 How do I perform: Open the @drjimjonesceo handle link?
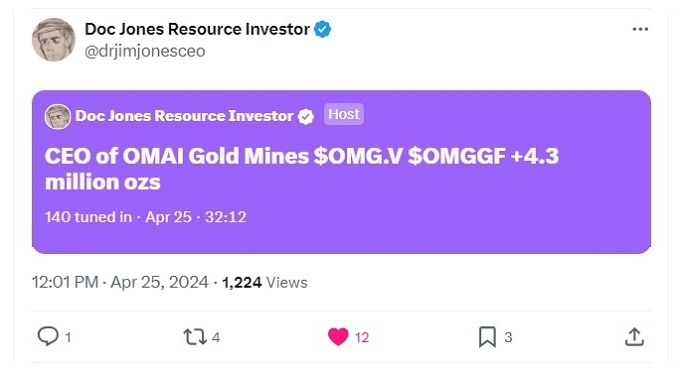[x=145, y=51]
